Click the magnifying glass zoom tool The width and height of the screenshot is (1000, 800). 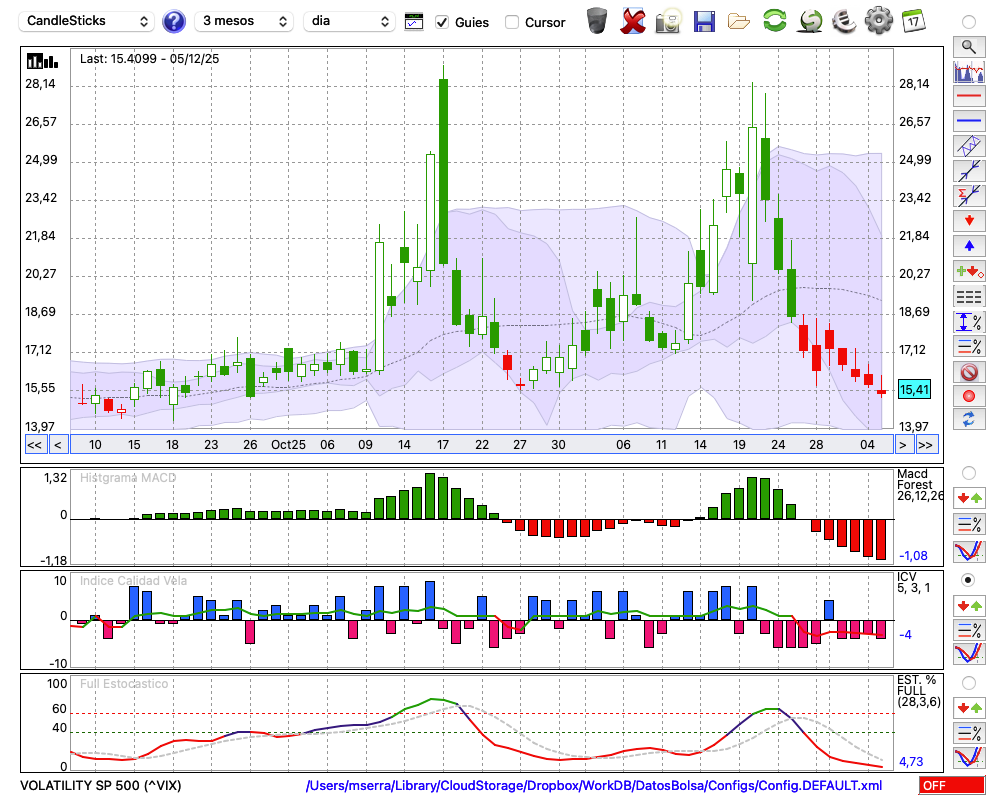coord(968,46)
